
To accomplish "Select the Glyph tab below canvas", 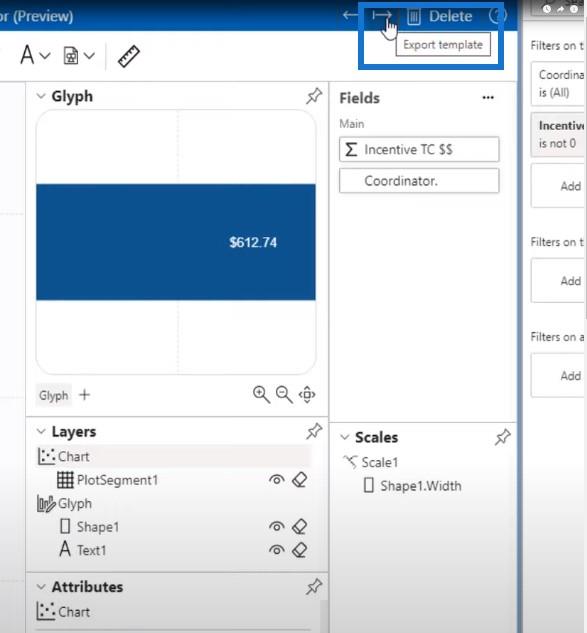I will pos(54,395).
